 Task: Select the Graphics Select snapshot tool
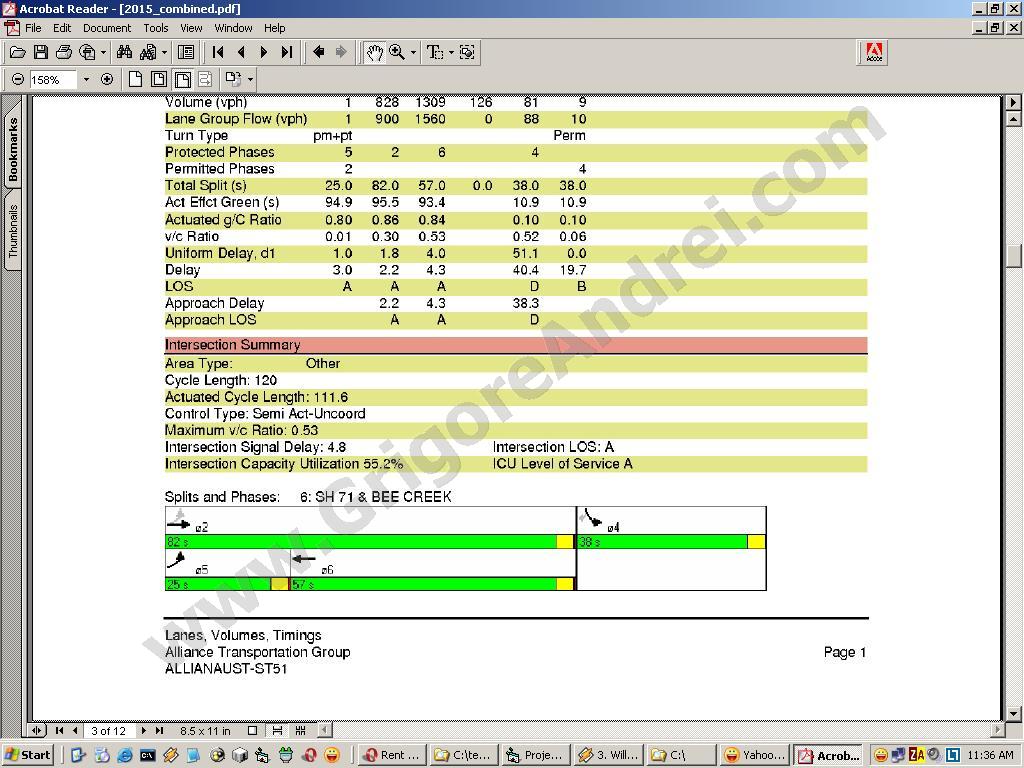point(467,52)
